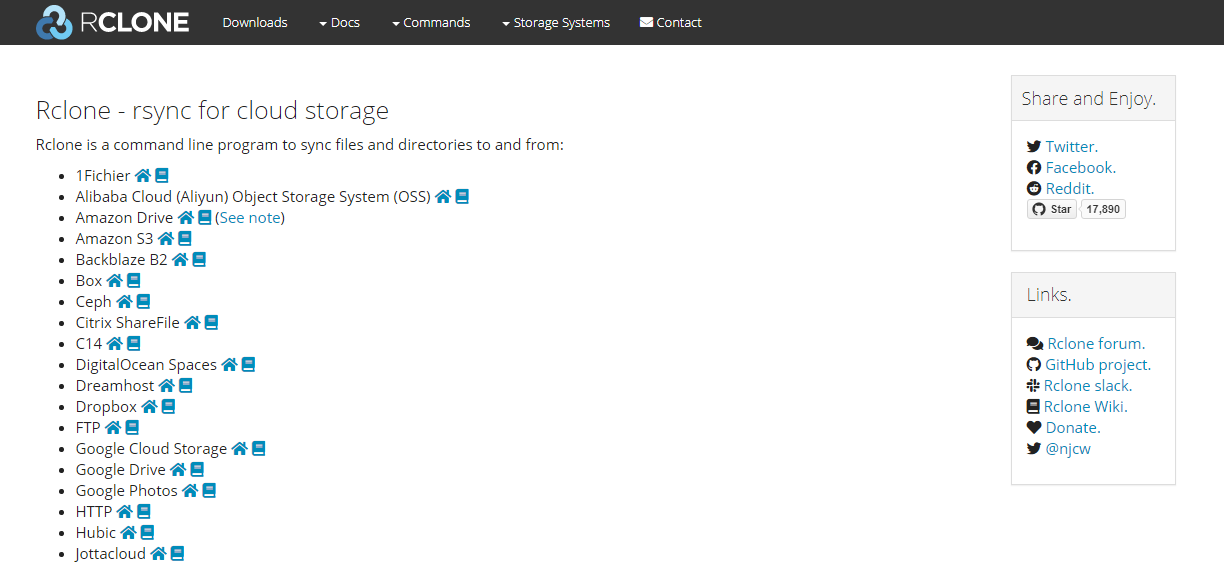The width and height of the screenshot is (1224, 566).
Task: Open the Downloads page
Action: (255, 22)
